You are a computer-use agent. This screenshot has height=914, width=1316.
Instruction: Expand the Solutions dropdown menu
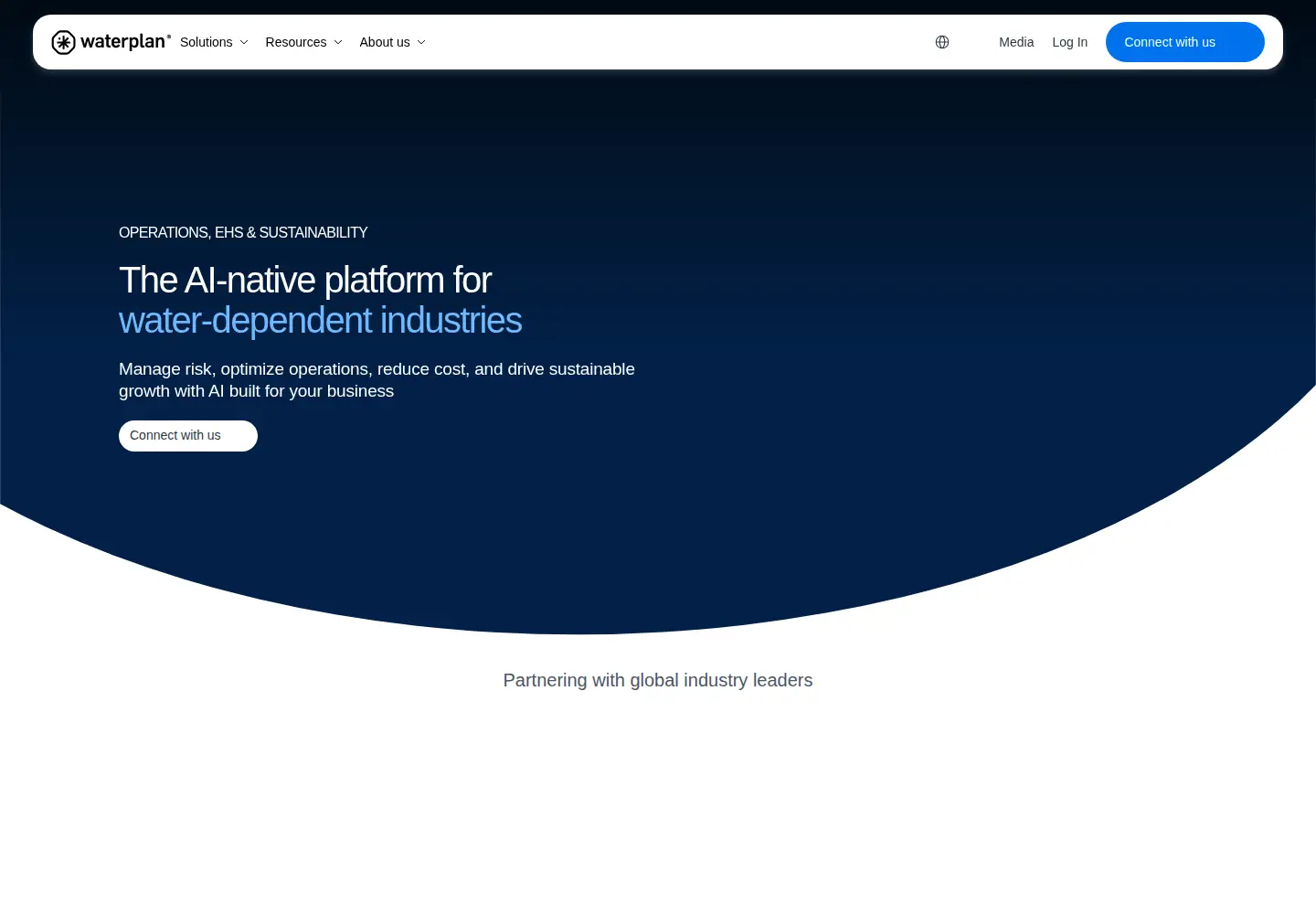click(x=214, y=42)
